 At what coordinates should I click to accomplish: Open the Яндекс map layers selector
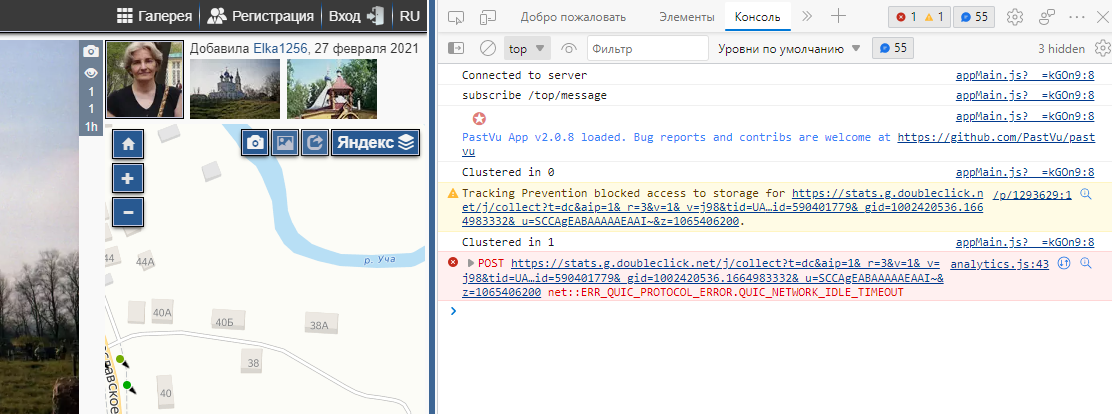tap(375, 142)
